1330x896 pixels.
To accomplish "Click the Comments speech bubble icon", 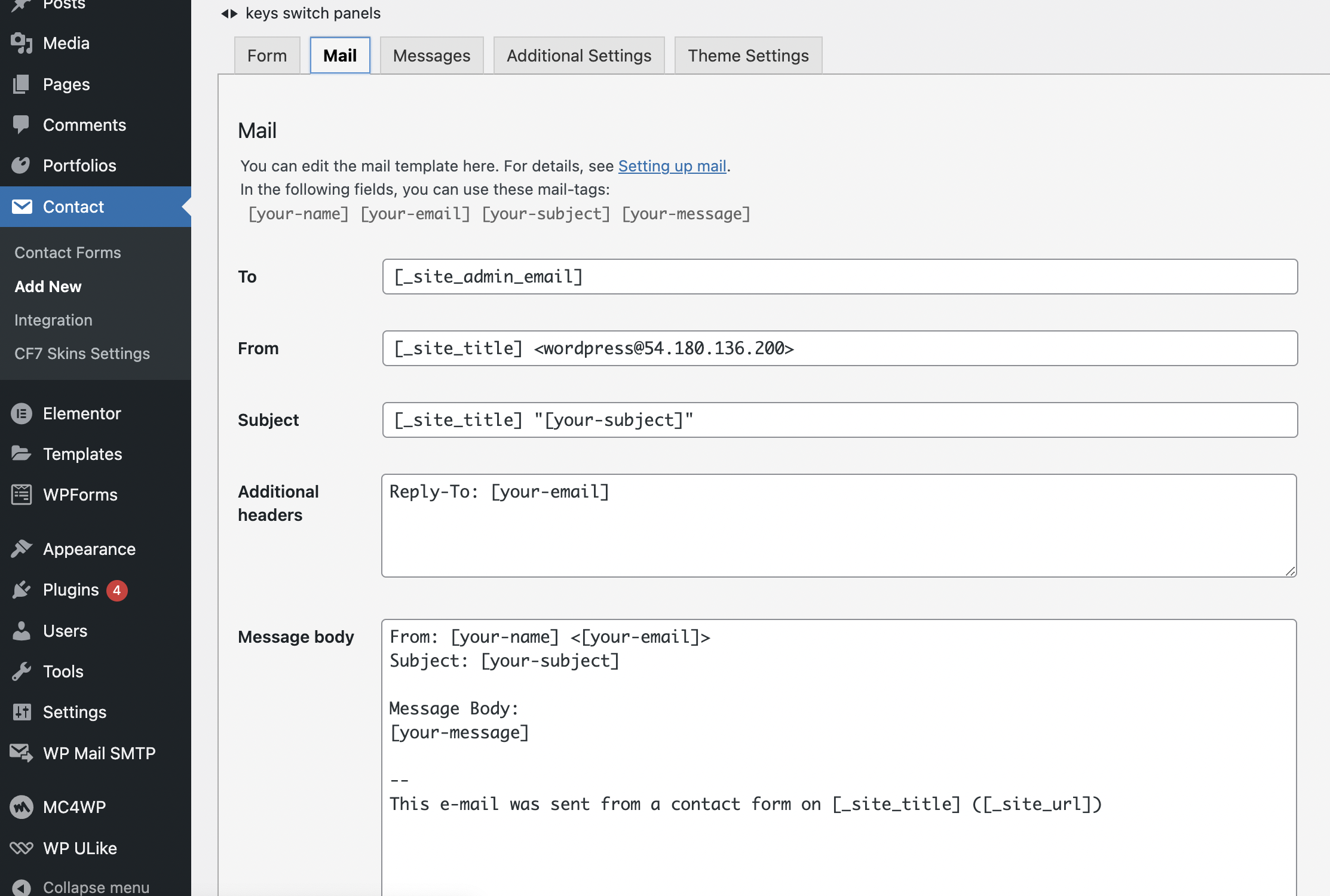I will (x=22, y=125).
